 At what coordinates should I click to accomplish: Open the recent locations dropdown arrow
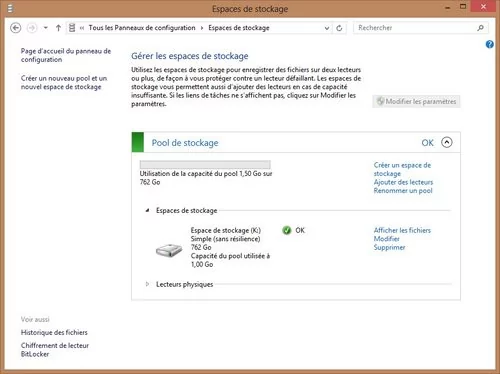[46, 28]
